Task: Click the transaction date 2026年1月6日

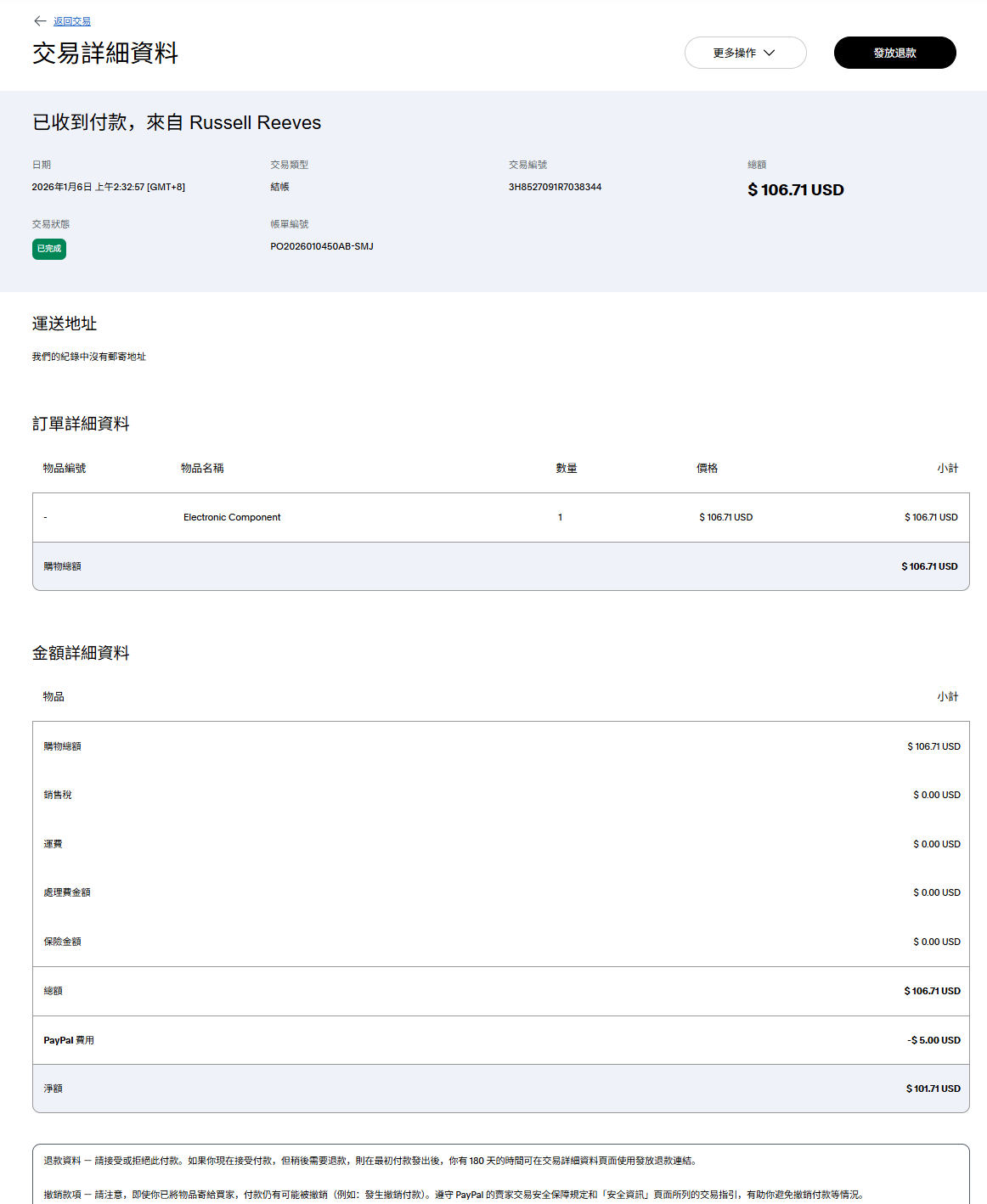Action: click(108, 187)
